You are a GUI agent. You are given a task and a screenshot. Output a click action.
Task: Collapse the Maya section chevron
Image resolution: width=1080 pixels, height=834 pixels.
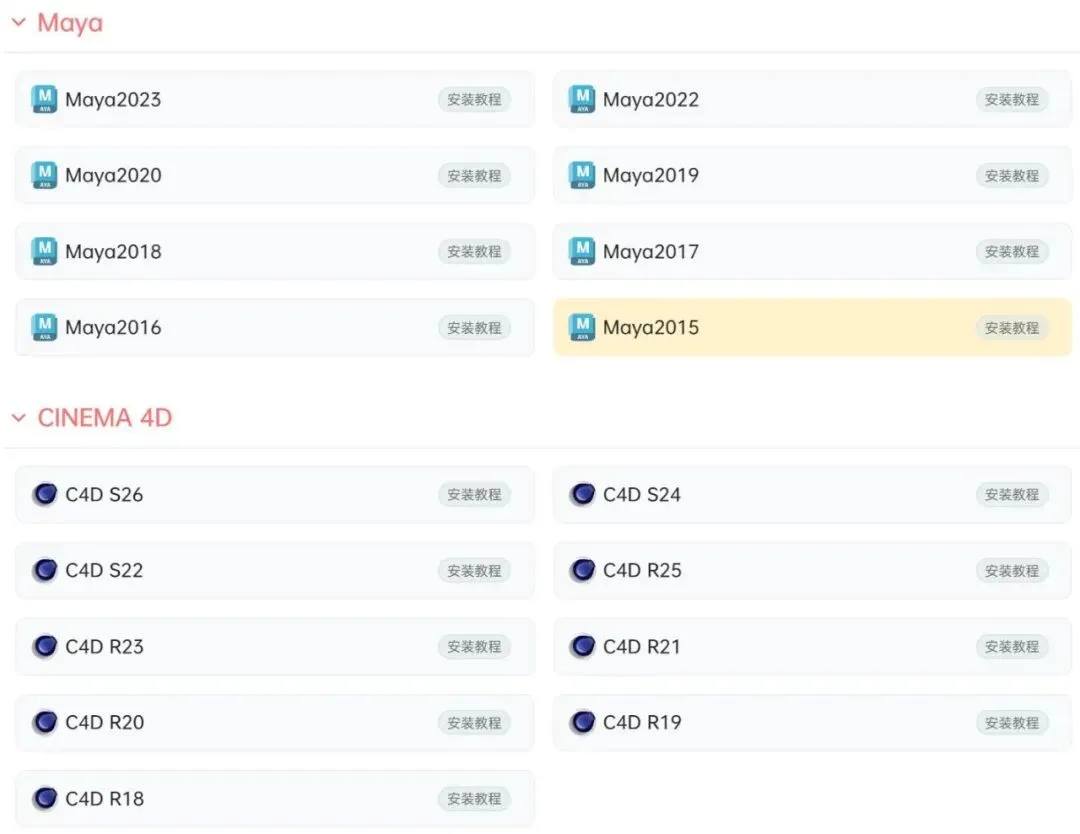pyautogui.click(x=19, y=23)
